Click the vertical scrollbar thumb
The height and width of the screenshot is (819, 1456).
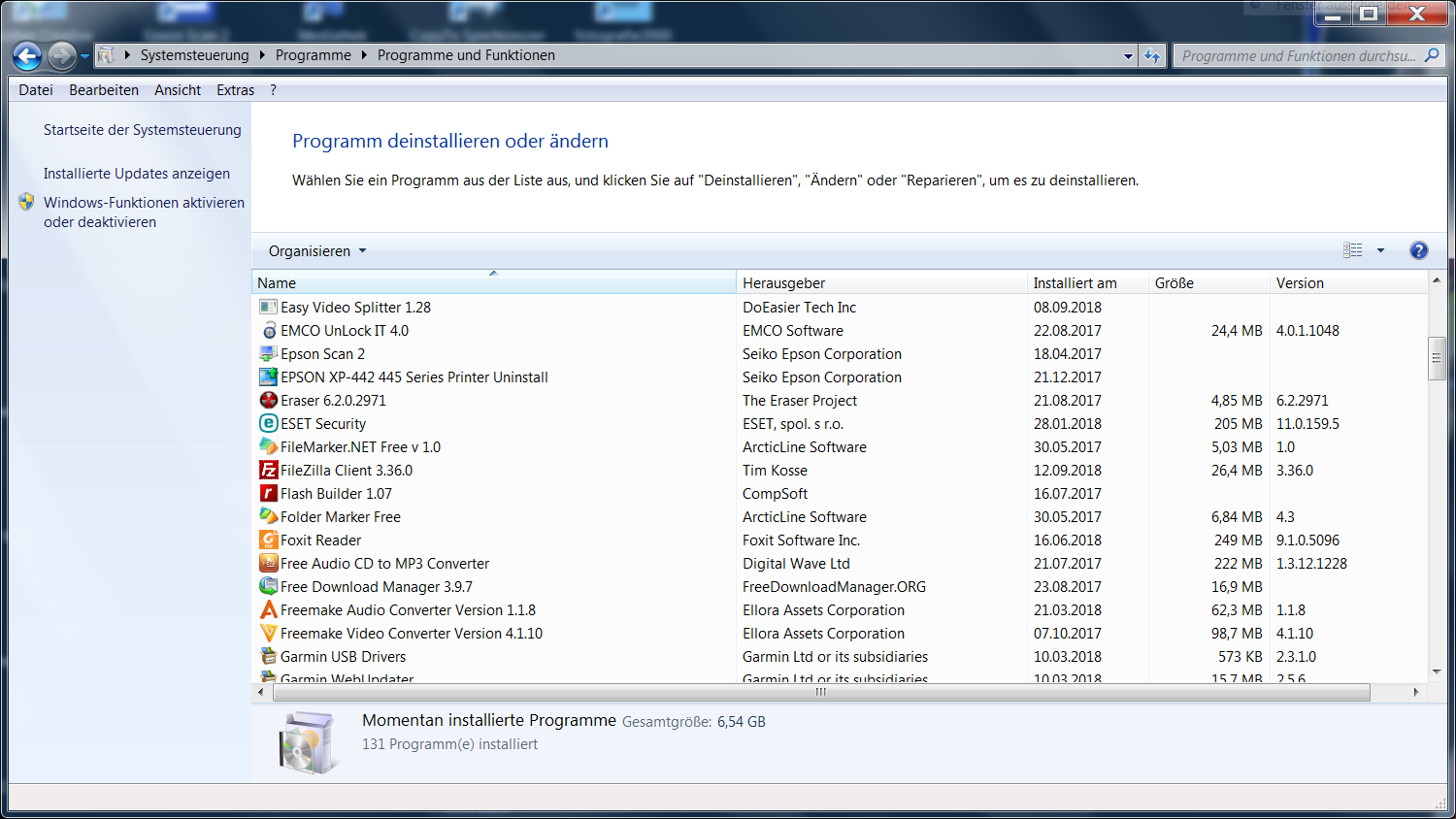pyautogui.click(x=1437, y=358)
